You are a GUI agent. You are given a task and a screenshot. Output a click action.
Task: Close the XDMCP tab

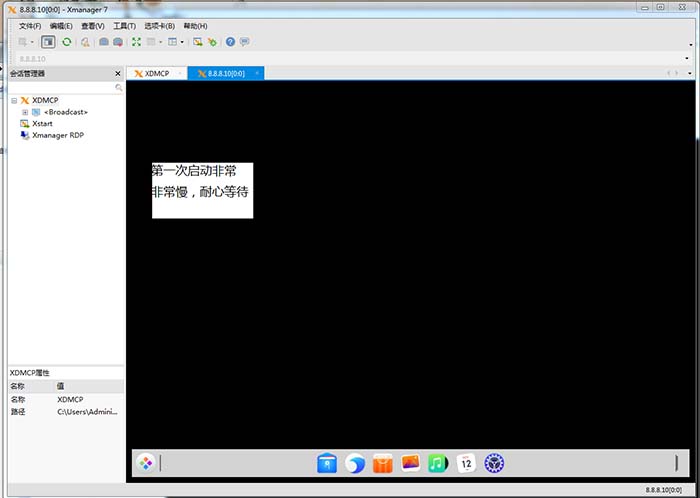click(x=180, y=74)
